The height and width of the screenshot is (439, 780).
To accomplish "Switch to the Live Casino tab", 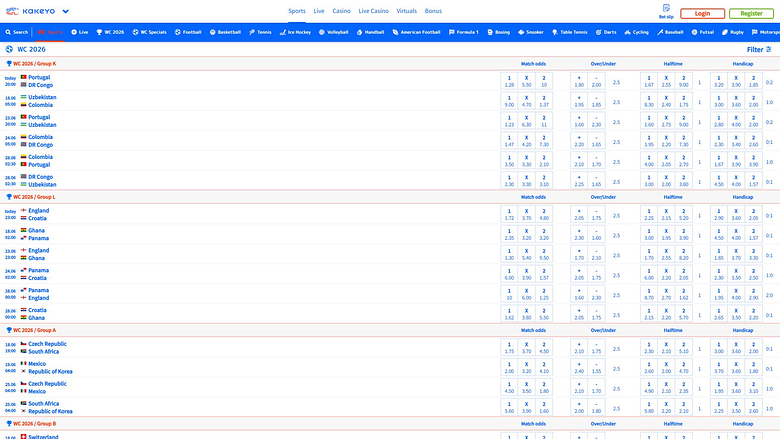I will click(x=373, y=11).
